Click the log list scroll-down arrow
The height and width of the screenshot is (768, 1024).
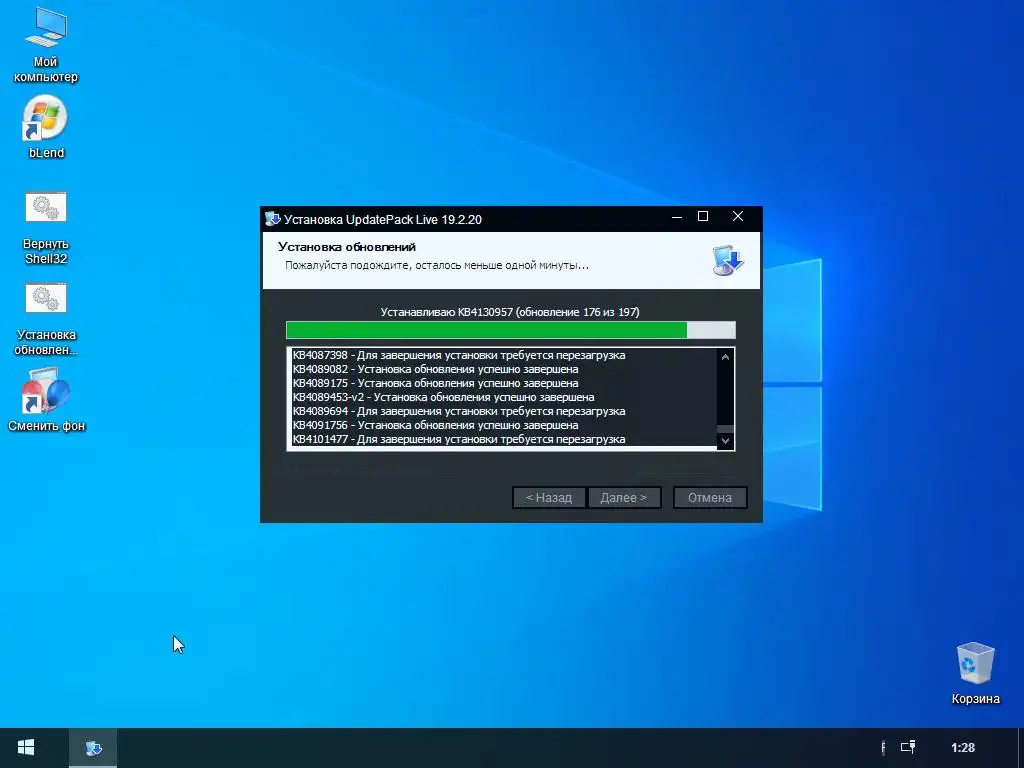click(x=725, y=441)
